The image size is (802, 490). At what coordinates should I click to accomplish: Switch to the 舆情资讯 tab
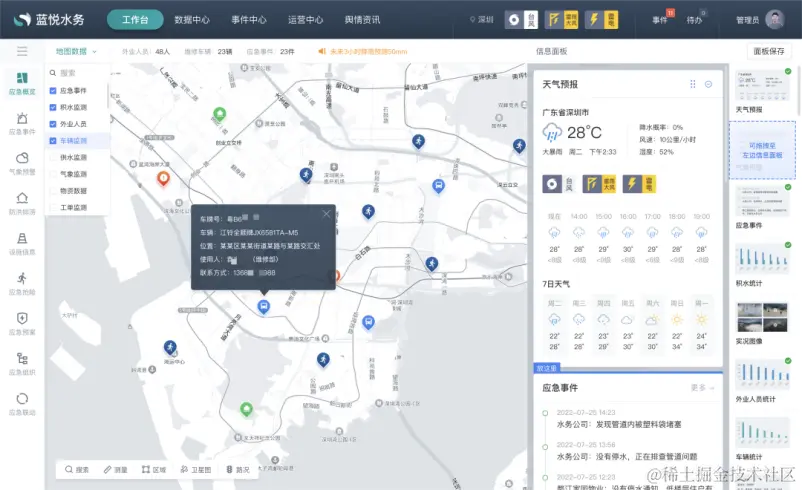pyautogui.click(x=362, y=20)
